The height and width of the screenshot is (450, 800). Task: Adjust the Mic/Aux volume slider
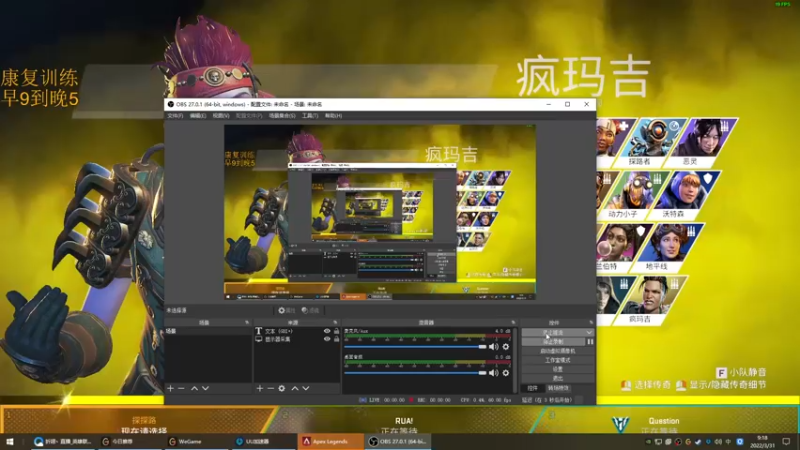coord(416,347)
